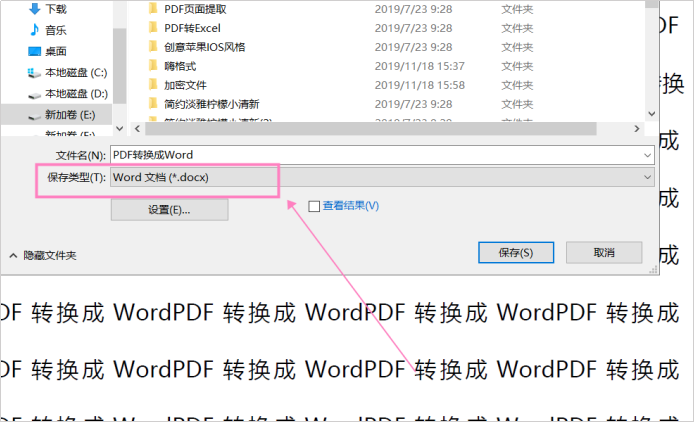The height and width of the screenshot is (423, 695).
Task: Click the 文件夹 type cell for 嗨格式
Action: click(x=517, y=66)
